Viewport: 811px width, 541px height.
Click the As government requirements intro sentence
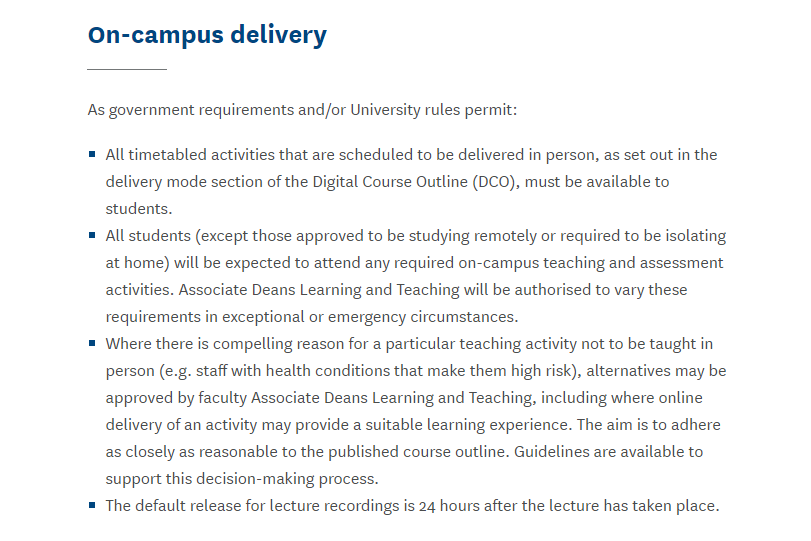pos(302,110)
